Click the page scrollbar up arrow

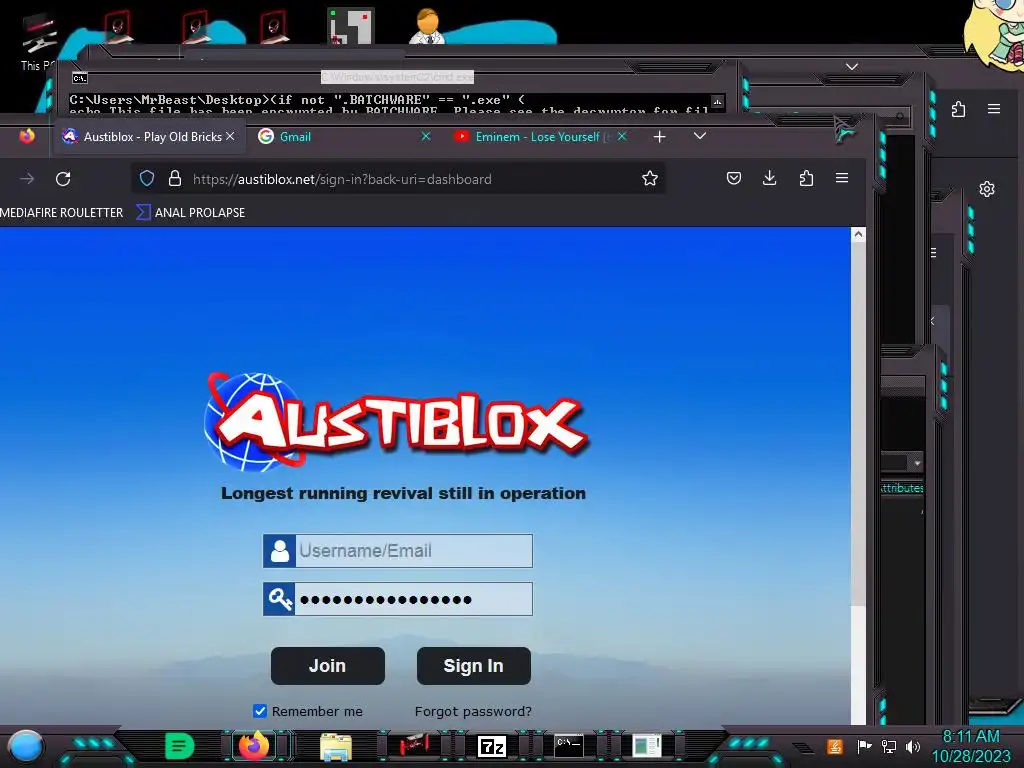858,234
